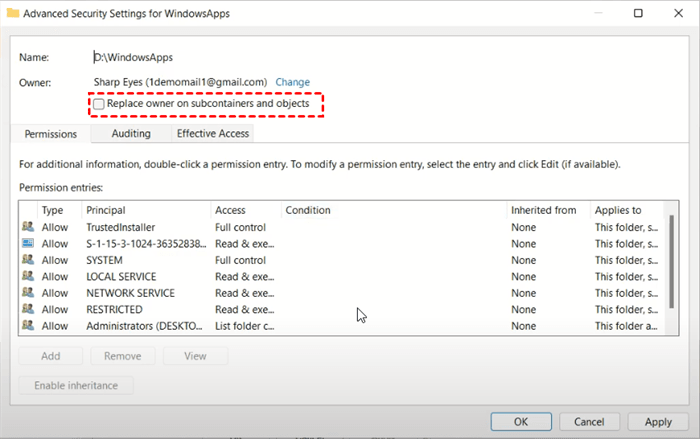Click This folder a... in Administrators row
Viewport: 700px width, 439px height.
[x=626, y=326]
